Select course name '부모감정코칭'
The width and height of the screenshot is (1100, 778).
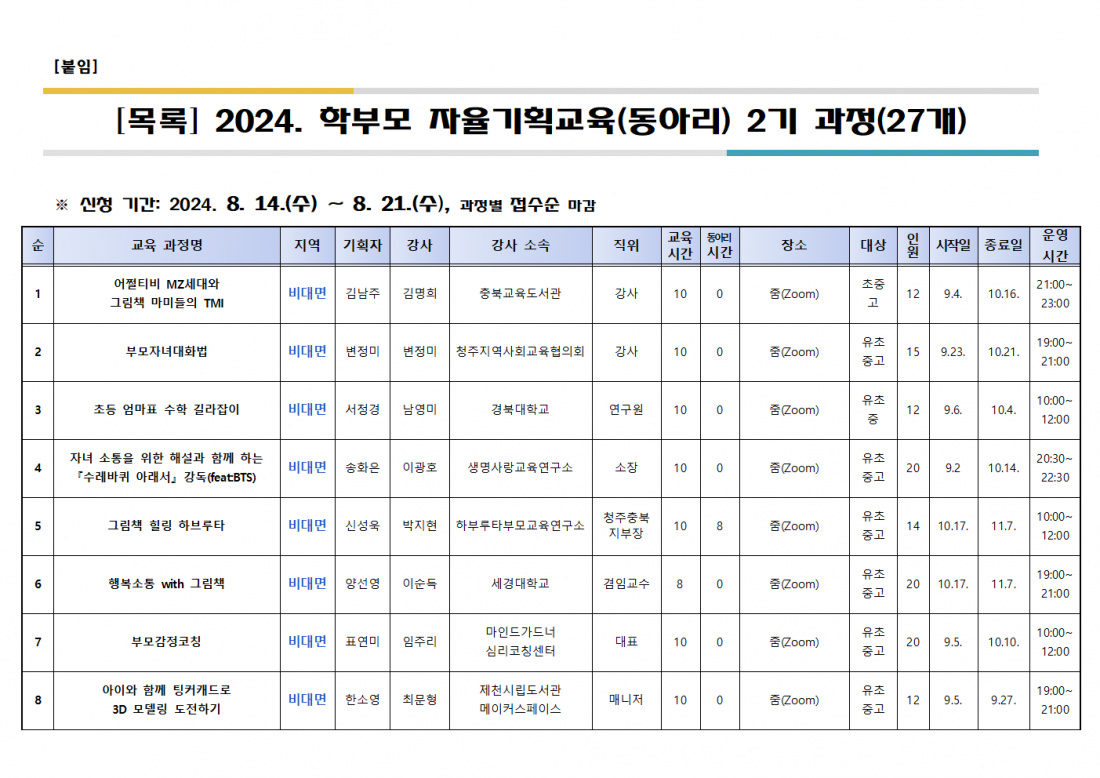pyautogui.click(x=167, y=642)
